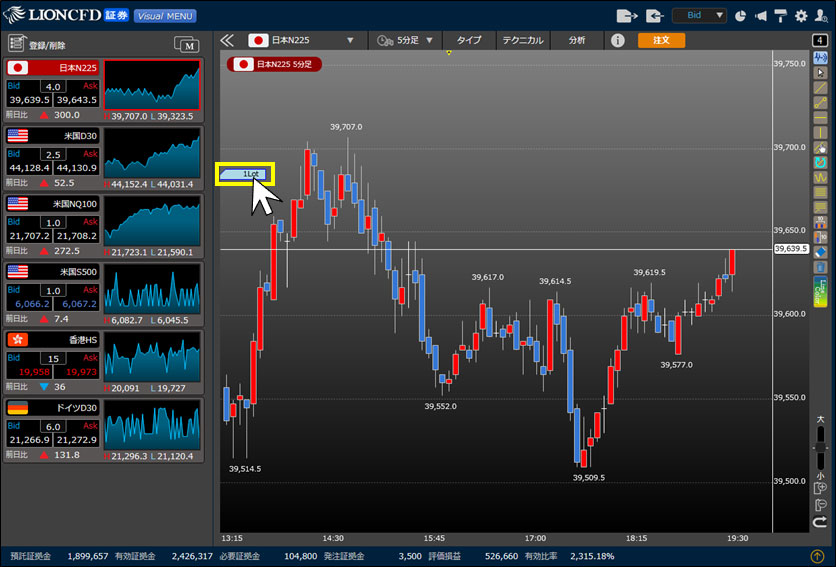
Task: Open settings with the gear icon
Action: 800,16
